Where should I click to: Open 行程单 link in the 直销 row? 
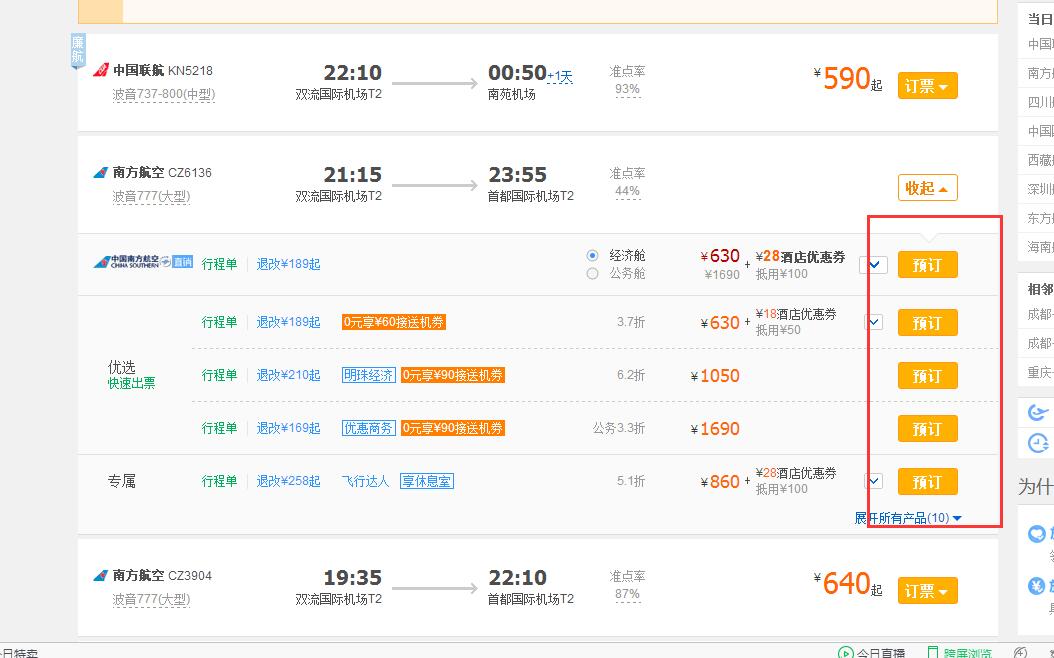click(x=219, y=264)
